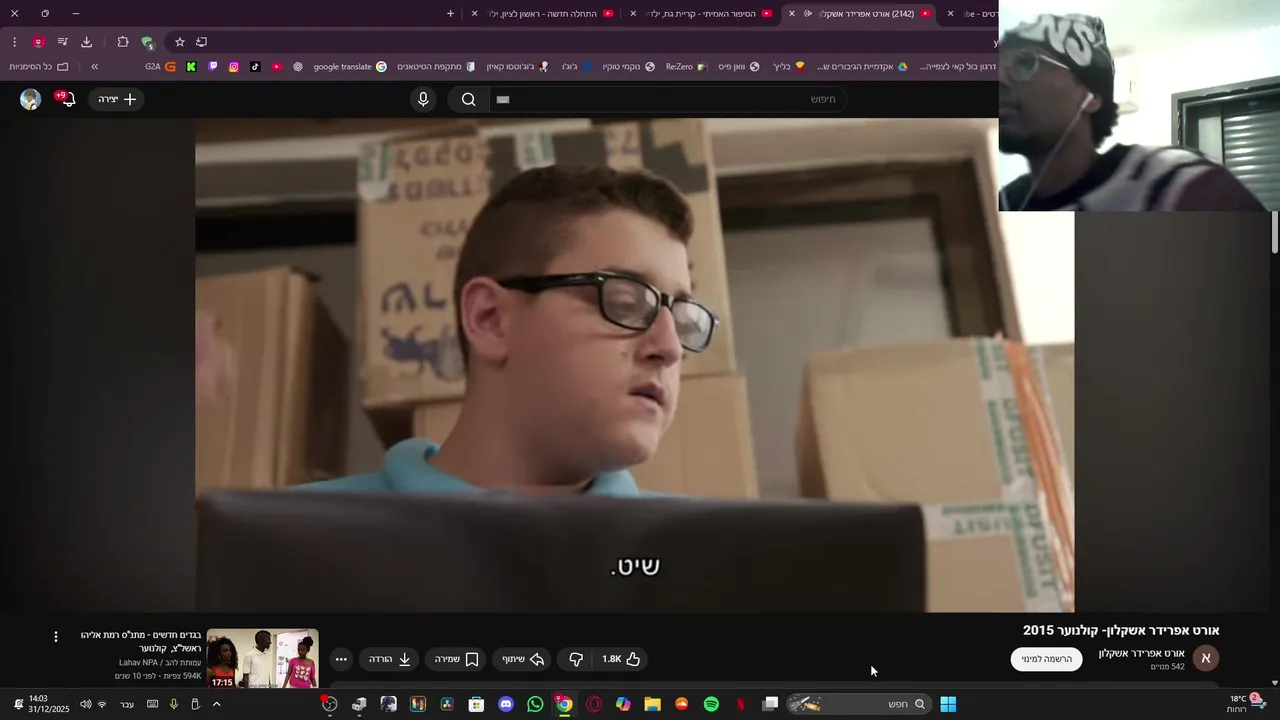Screen dimensions: 1280x720
Task: Open File Explorer from the taskbar
Action: (652, 704)
